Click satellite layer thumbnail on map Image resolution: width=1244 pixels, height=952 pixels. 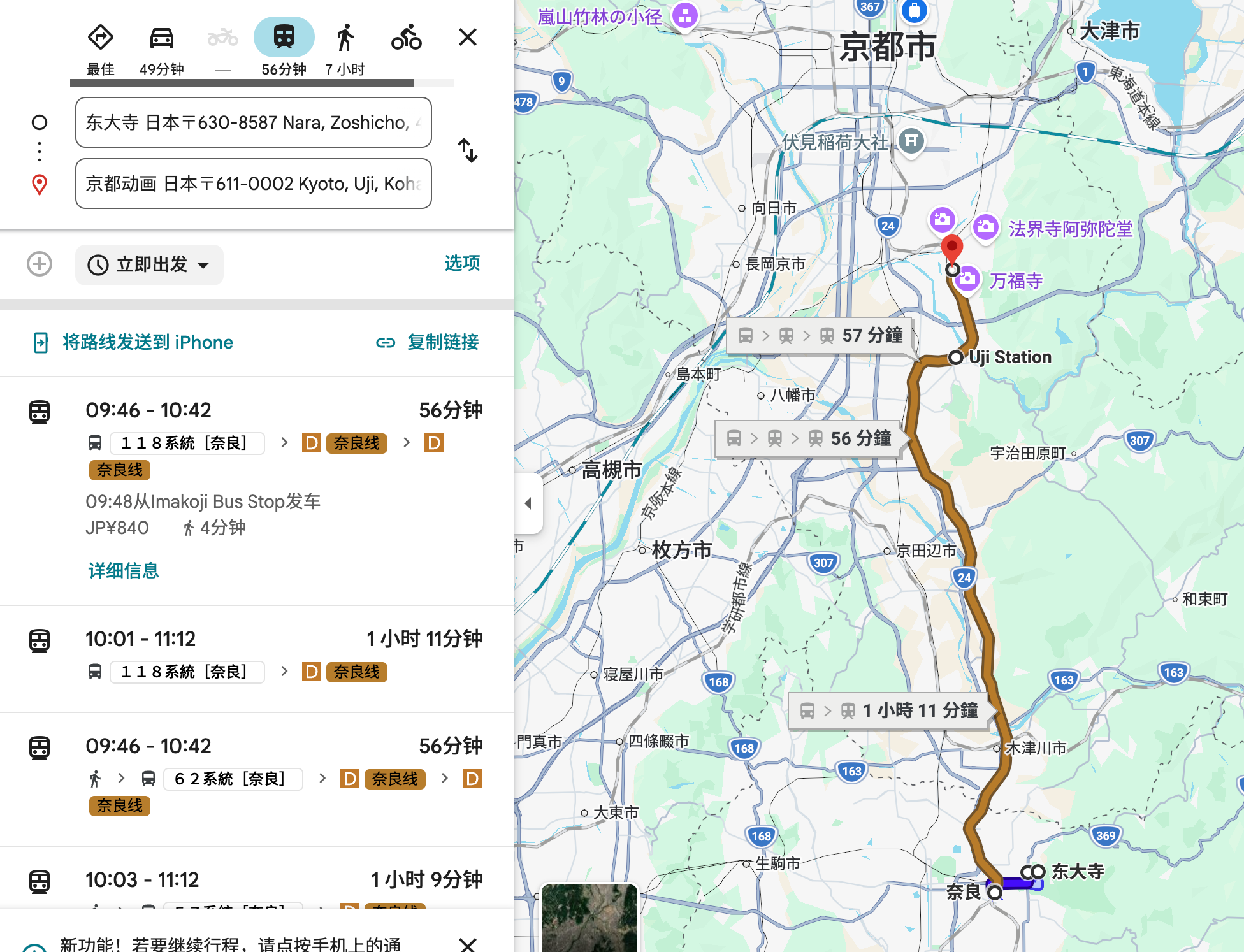(589, 918)
